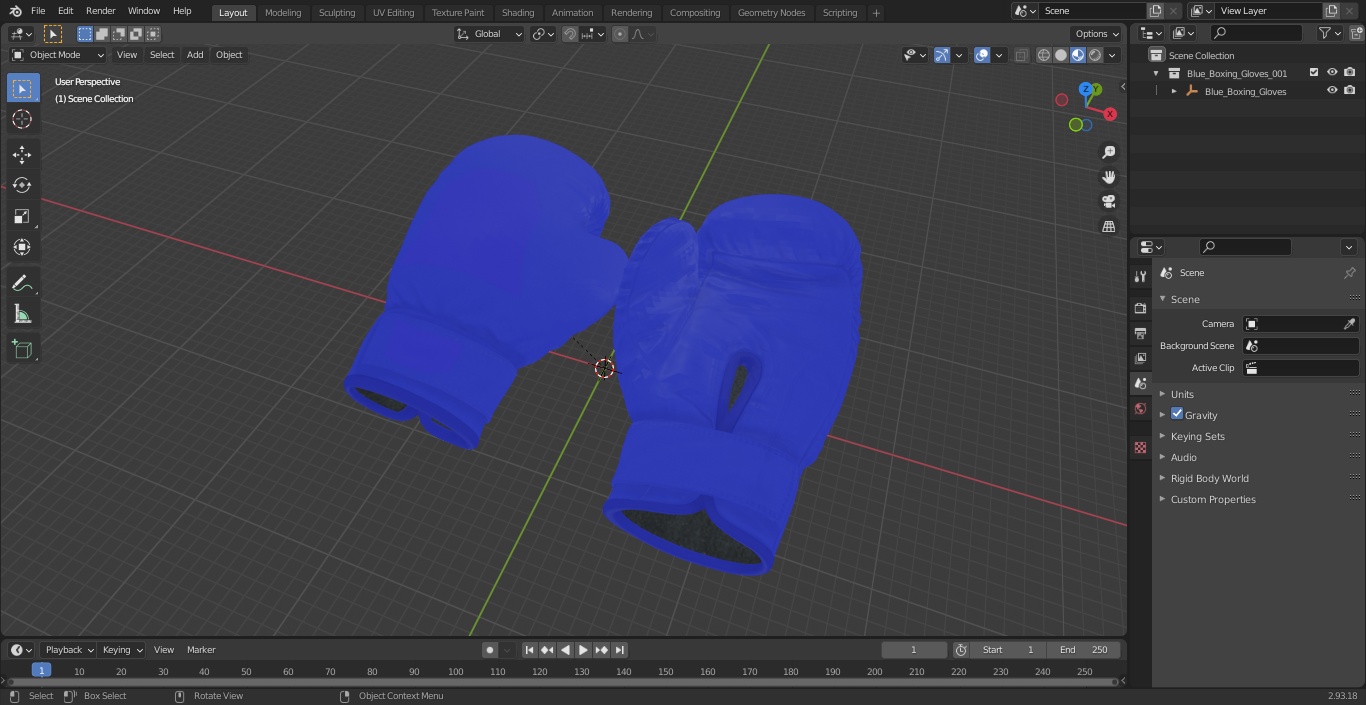1366x705 pixels.
Task: Open the Object Mode dropdown
Action: pos(57,55)
